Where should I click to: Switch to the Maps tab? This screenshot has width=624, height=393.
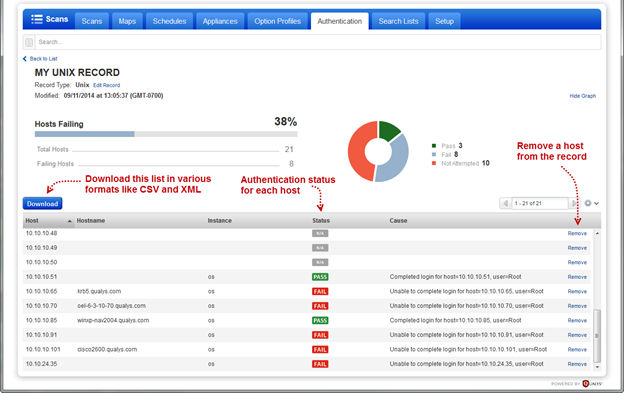coord(127,21)
